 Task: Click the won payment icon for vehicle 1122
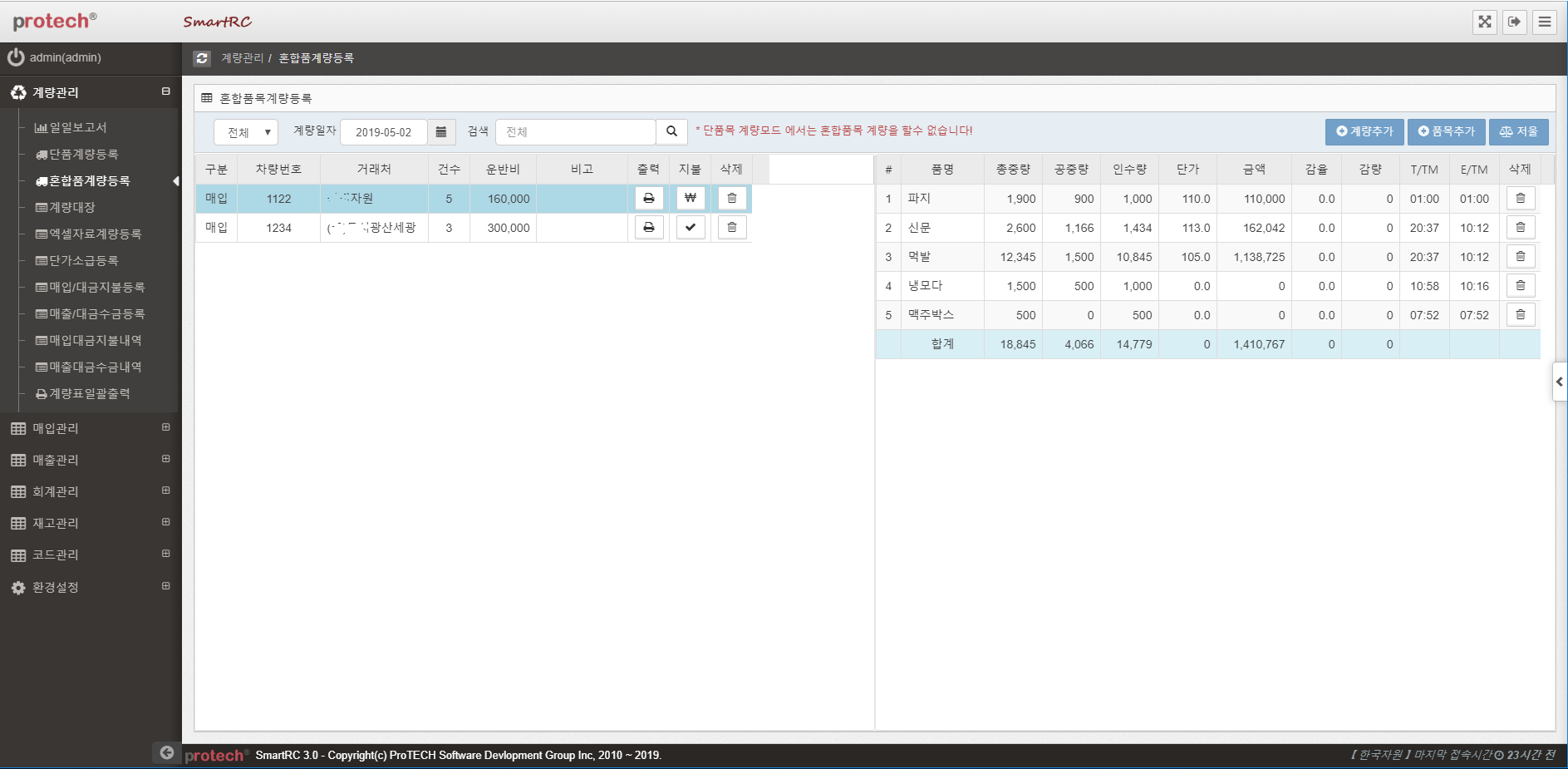691,199
